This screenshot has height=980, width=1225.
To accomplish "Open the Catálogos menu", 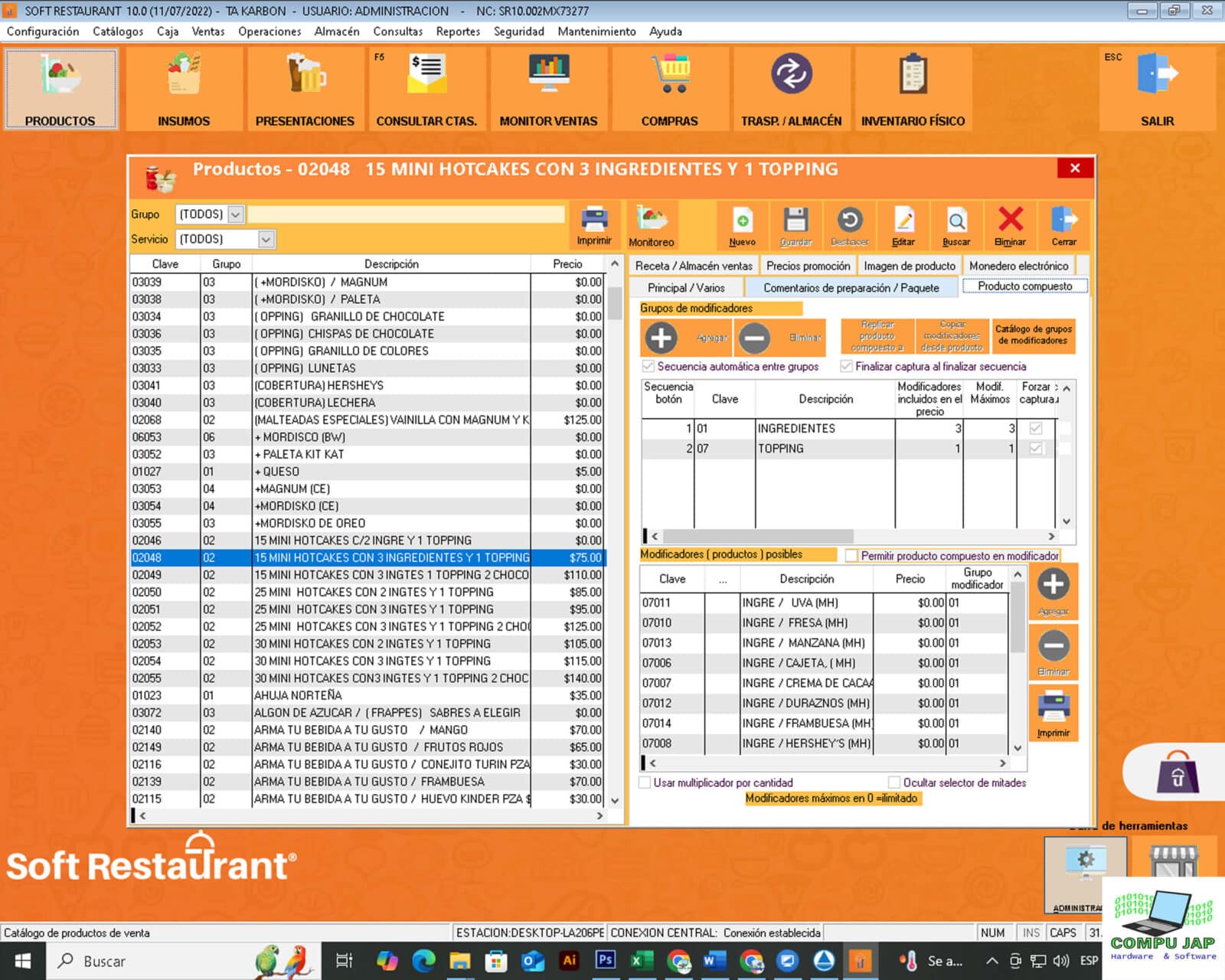I will (118, 31).
